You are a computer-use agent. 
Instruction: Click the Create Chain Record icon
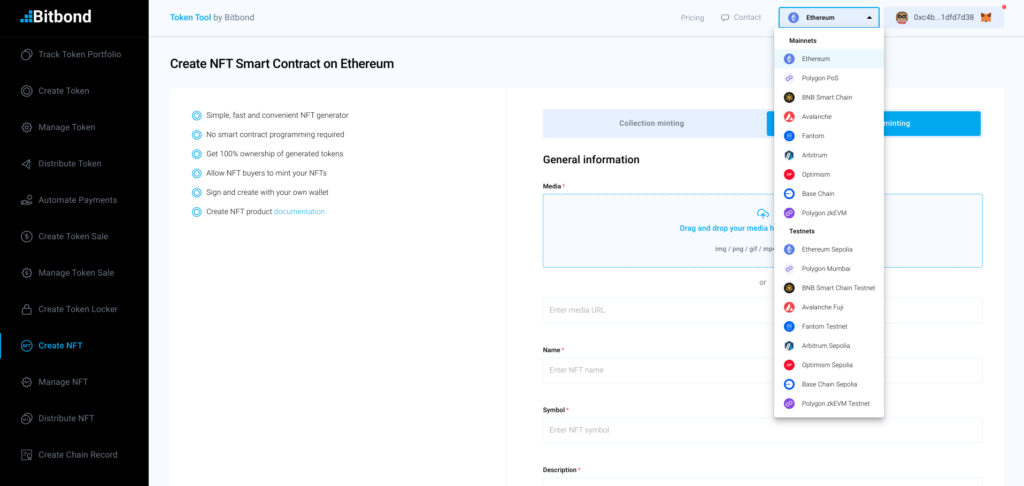click(x=26, y=455)
